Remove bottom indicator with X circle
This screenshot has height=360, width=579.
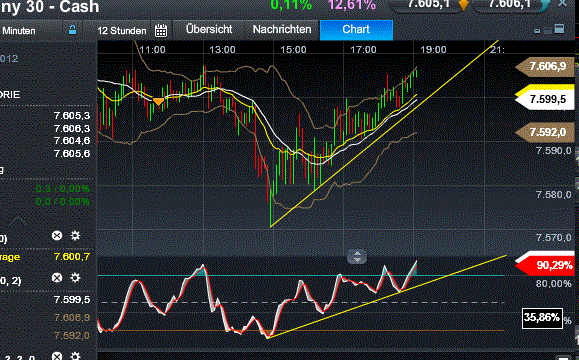coord(57,356)
